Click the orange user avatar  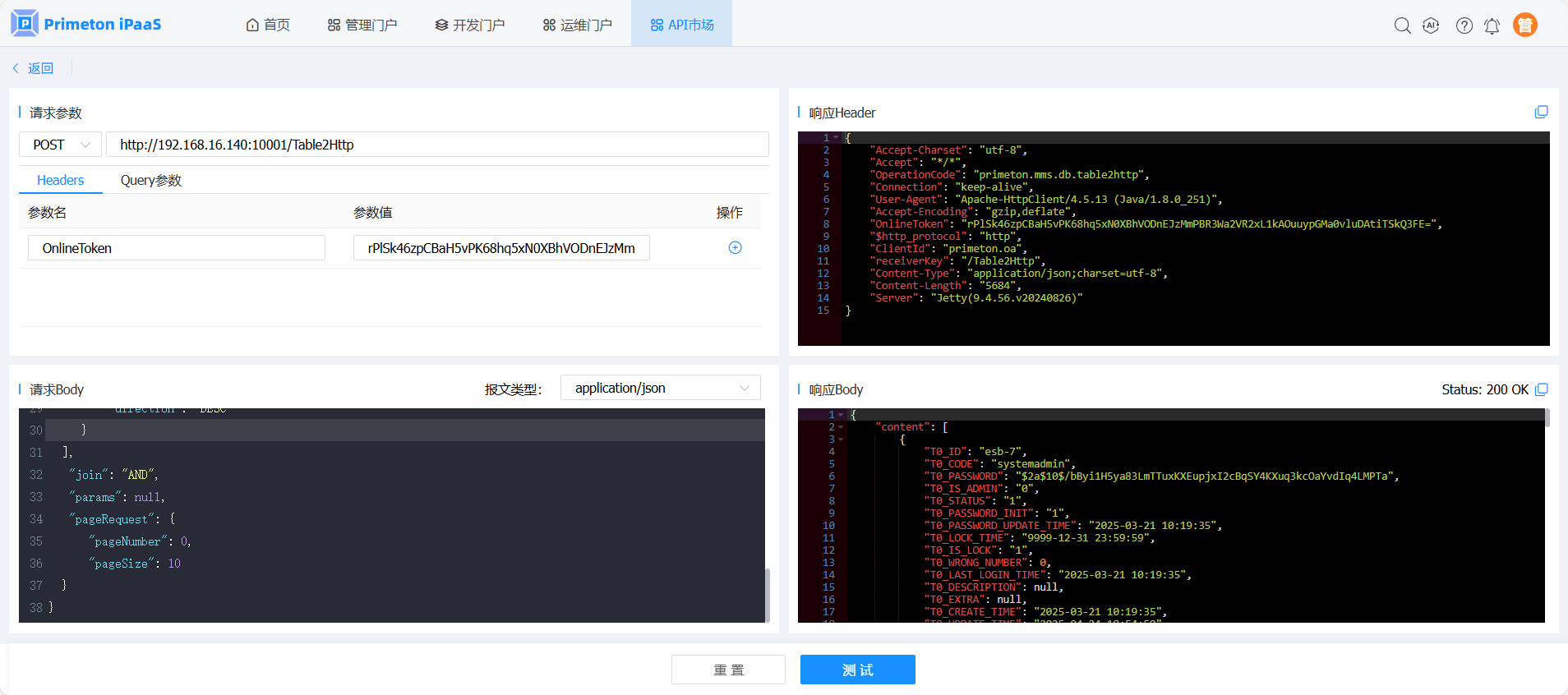click(1524, 25)
